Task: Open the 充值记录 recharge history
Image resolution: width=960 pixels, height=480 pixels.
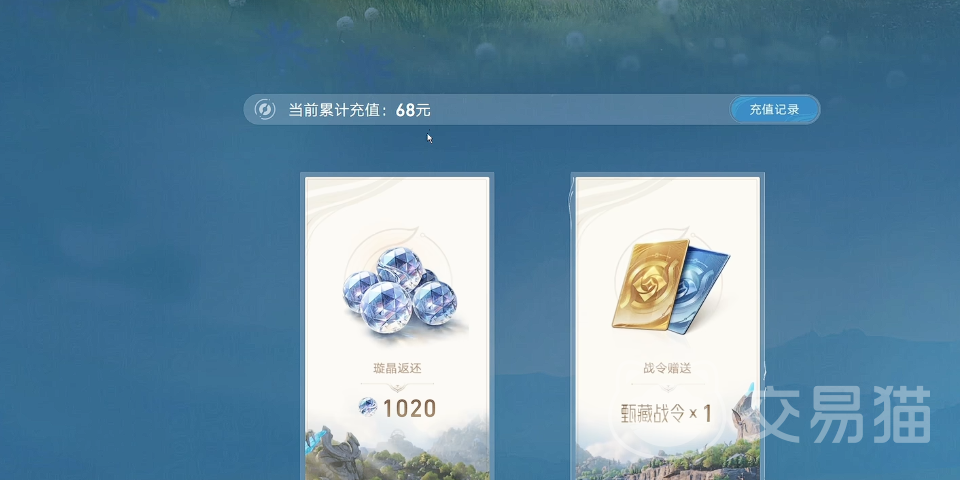Action: coord(774,110)
